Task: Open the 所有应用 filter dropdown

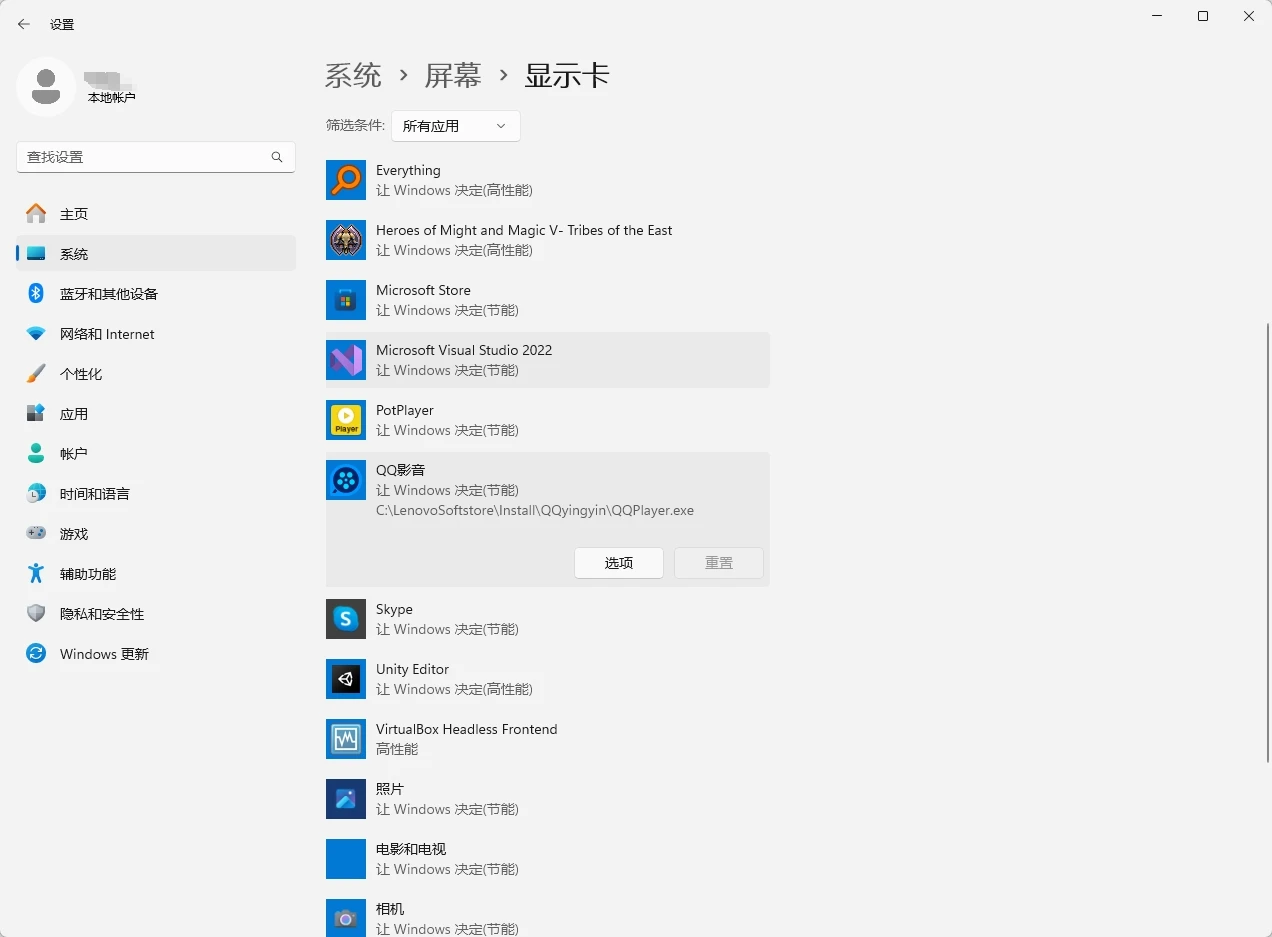Action: pyautogui.click(x=455, y=126)
